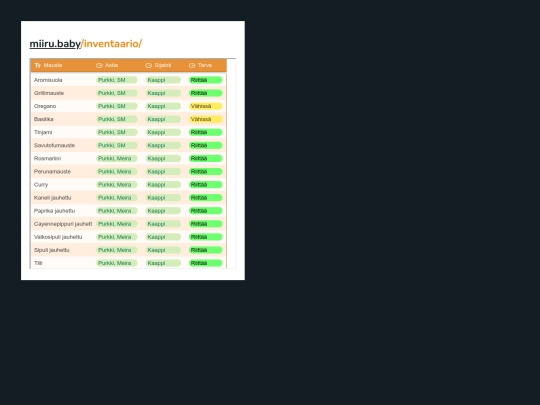The width and height of the screenshot is (540, 405).
Task: Select the Valkosipuli jauhettu row name
Action: pos(58,237)
